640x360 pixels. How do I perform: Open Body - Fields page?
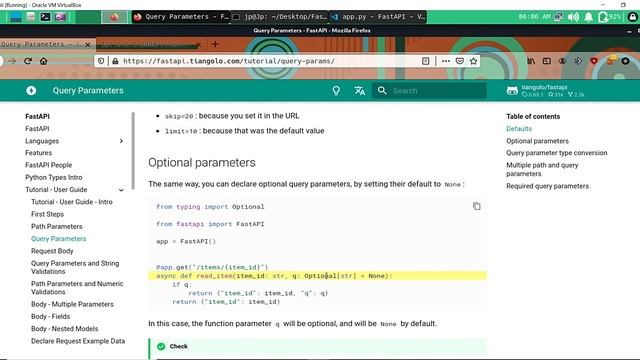[50, 316]
